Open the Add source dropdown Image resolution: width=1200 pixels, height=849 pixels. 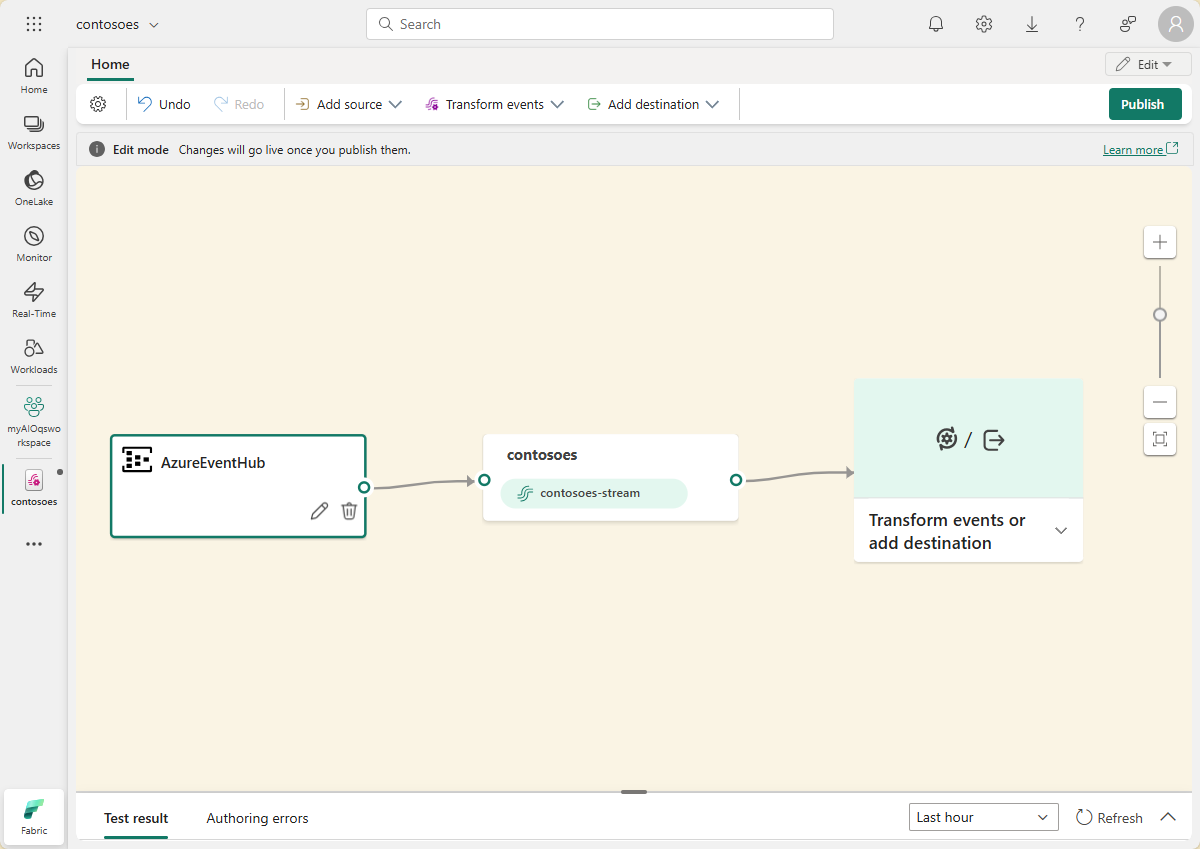(x=348, y=103)
